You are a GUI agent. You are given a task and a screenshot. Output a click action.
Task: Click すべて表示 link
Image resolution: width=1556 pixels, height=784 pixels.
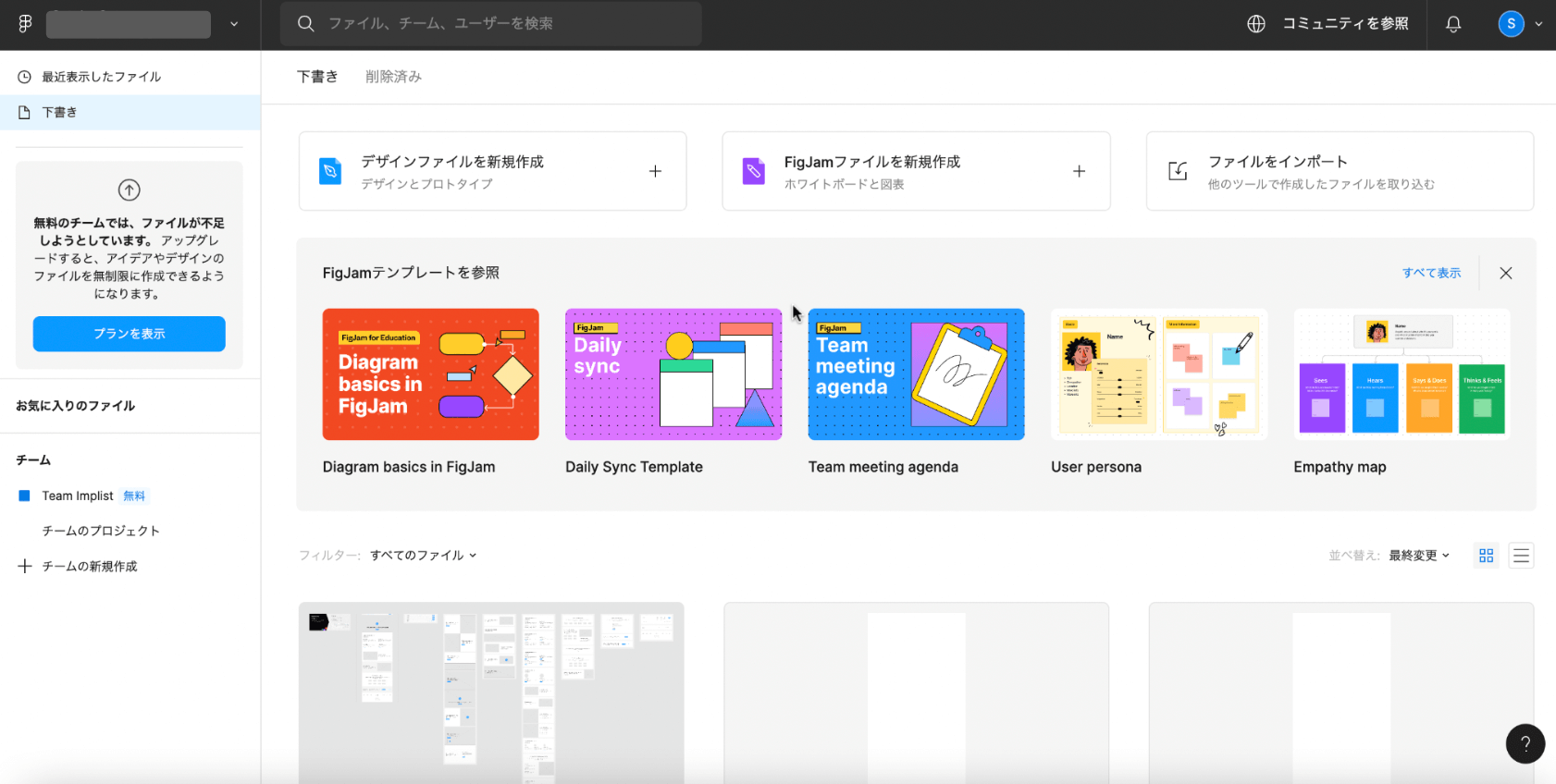pos(1431,273)
